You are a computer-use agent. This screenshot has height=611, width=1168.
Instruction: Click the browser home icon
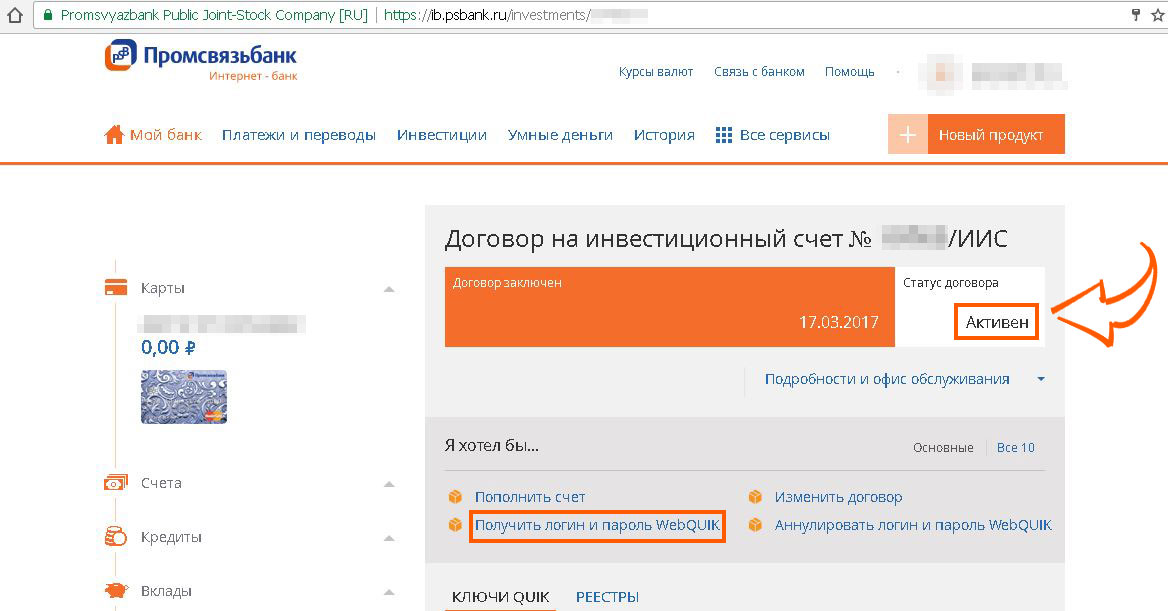[x=14, y=16]
